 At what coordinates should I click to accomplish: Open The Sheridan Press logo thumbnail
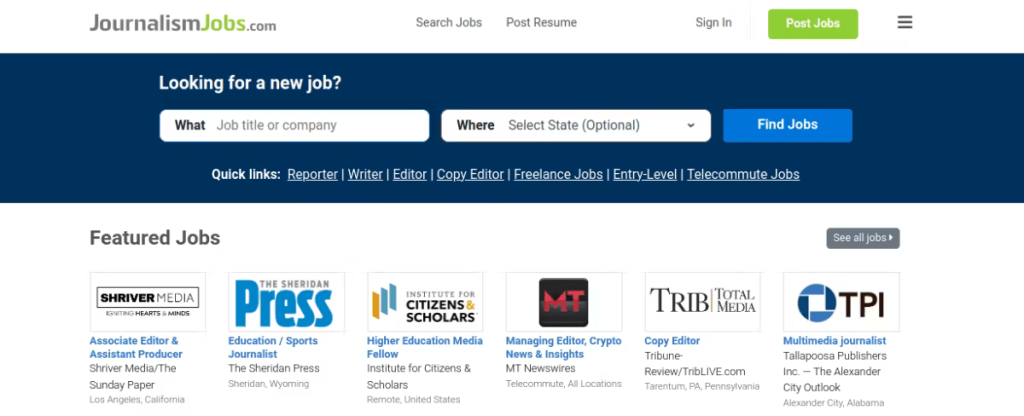tap(286, 302)
